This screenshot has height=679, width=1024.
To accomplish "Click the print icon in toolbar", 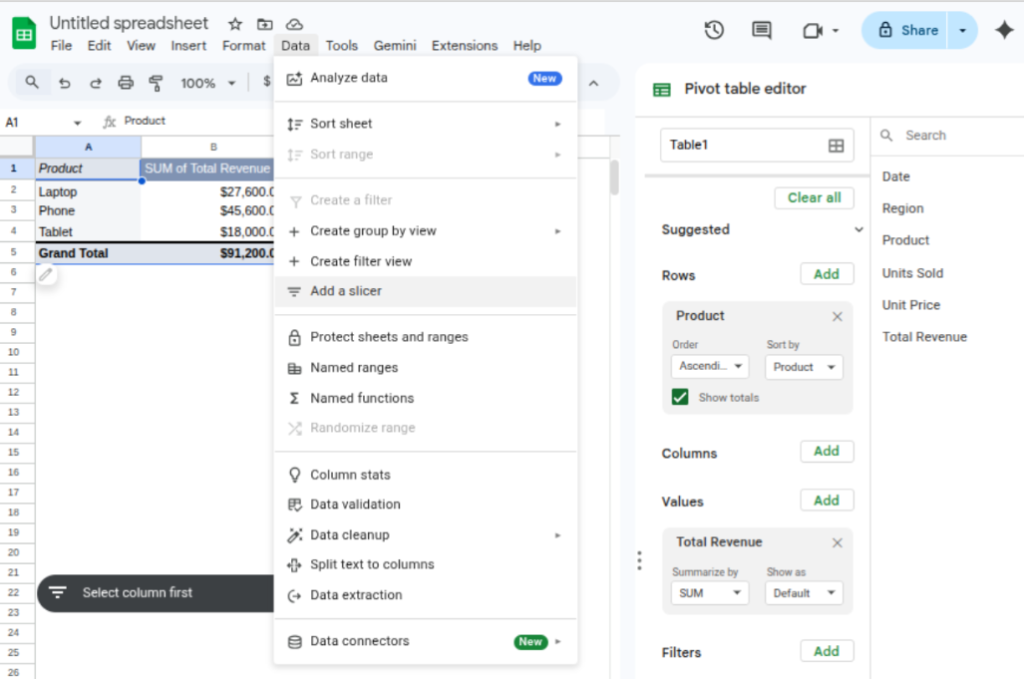I will (x=125, y=83).
